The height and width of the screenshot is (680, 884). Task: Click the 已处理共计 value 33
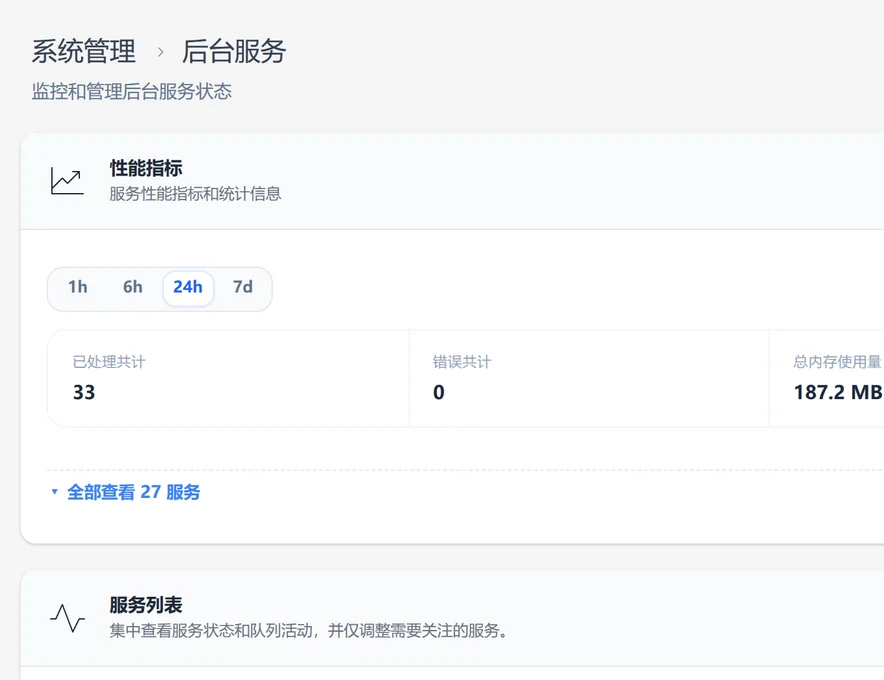tap(84, 392)
